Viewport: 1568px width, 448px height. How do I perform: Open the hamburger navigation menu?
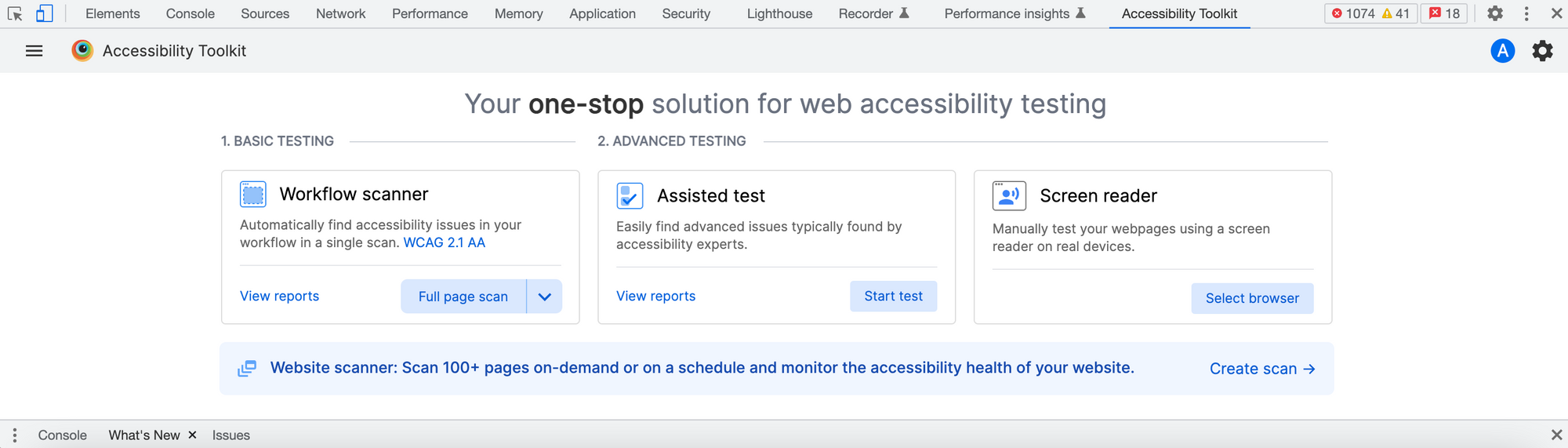point(34,51)
